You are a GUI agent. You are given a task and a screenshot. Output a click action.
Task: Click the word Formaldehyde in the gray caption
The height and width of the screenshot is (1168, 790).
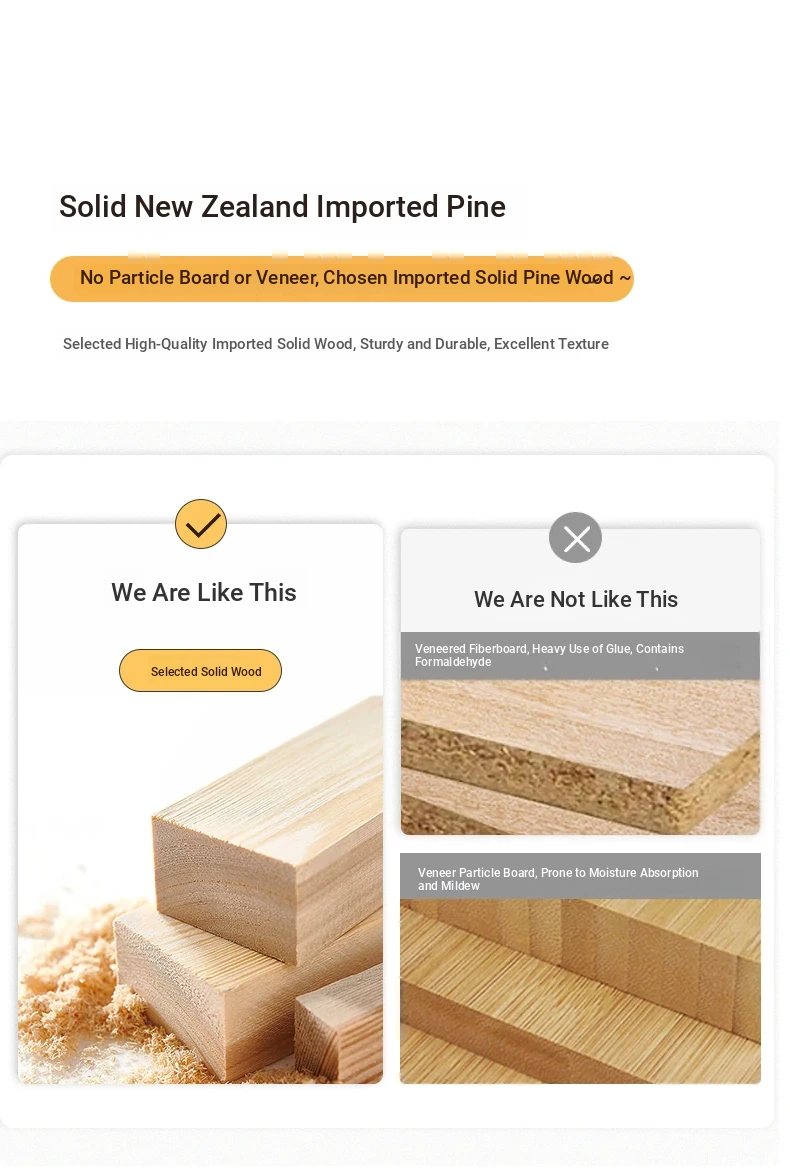[453, 661]
